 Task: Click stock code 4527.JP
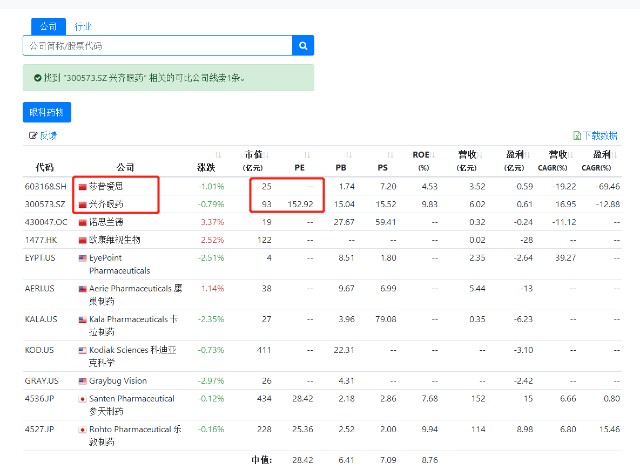click(x=39, y=429)
